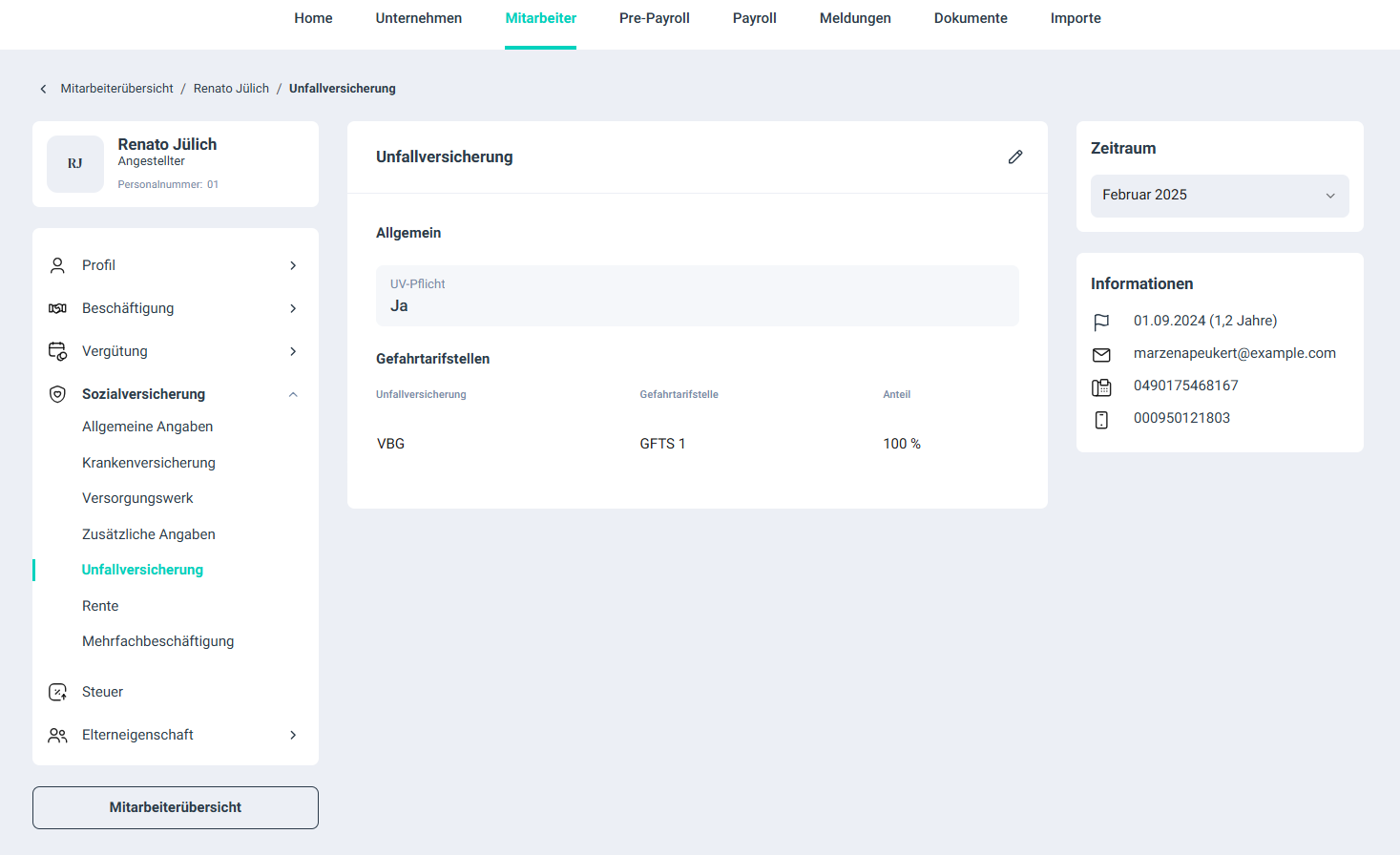The height and width of the screenshot is (855, 1400).
Task: Click the Sozialversicherung shield icon
Action: pos(57,394)
